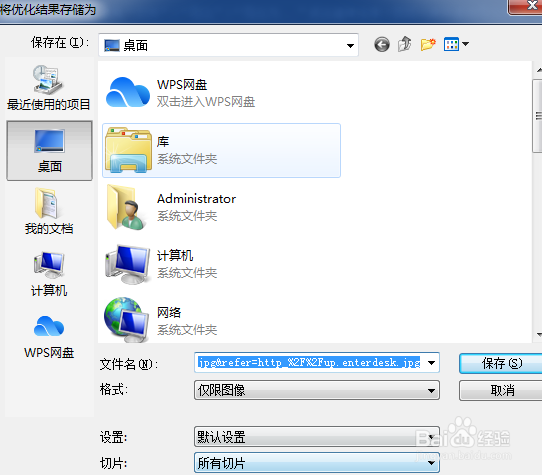The width and height of the screenshot is (542, 475).
Task: Open the 切片 slices dropdown
Action: tap(317, 463)
